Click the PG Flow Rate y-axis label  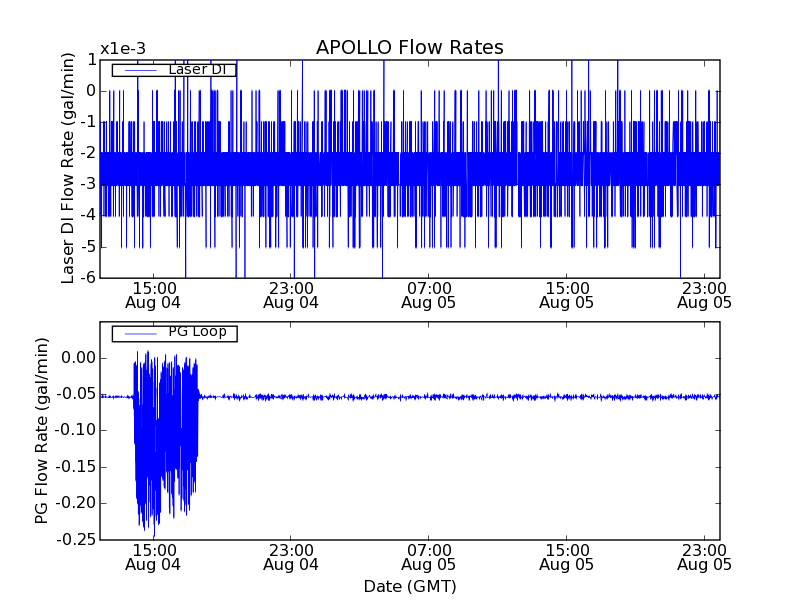tap(42, 430)
